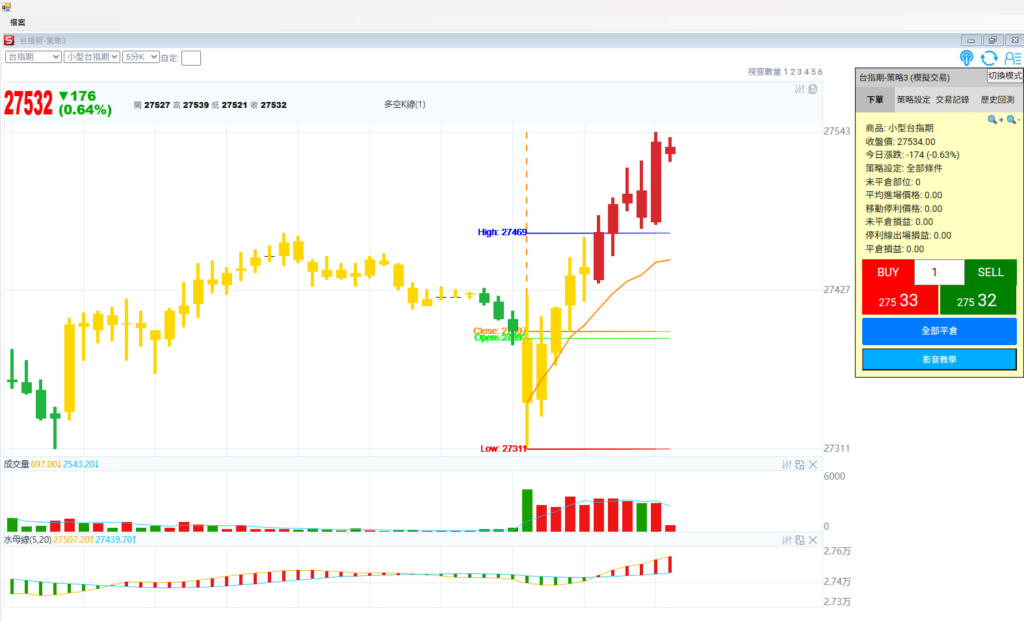Click the blue broadcast signal icon
The height and width of the screenshot is (622, 1024).
click(966, 58)
